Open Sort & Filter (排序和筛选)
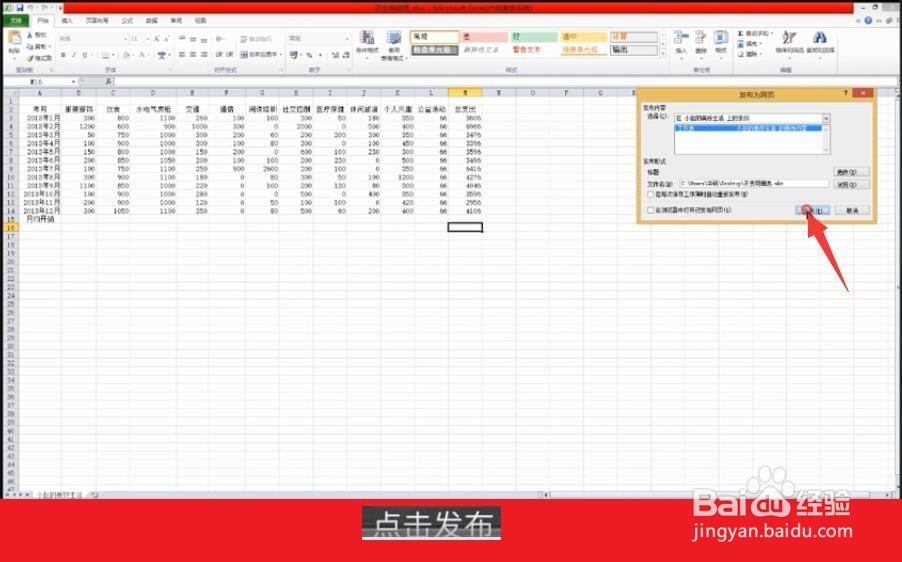The image size is (902, 562). point(789,43)
